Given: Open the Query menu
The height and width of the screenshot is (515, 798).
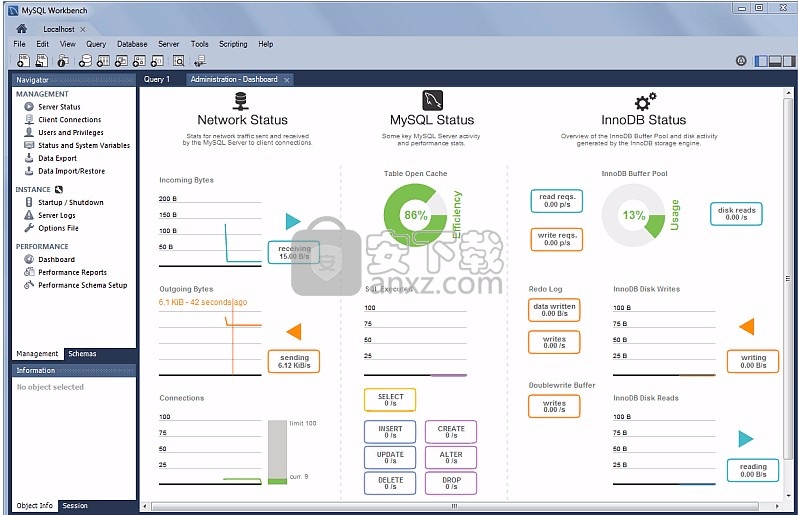Looking at the screenshot, I should tap(96, 44).
